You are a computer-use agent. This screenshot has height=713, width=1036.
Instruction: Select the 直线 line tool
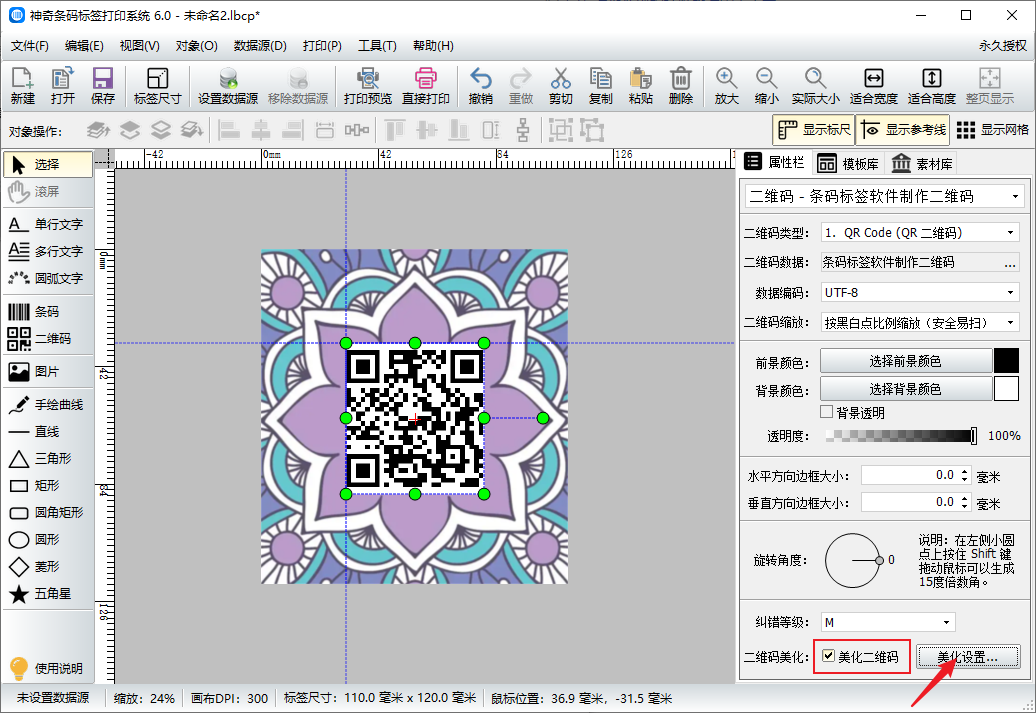[48, 432]
